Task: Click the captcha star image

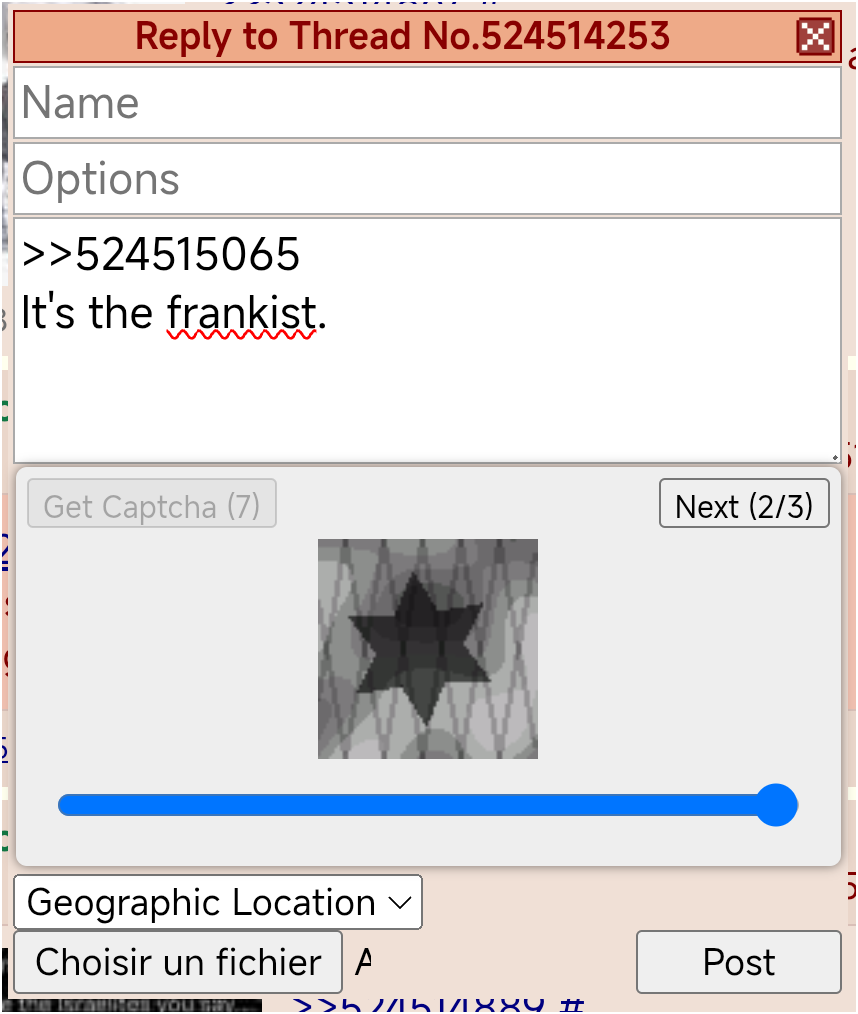Action: [x=428, y=649]
